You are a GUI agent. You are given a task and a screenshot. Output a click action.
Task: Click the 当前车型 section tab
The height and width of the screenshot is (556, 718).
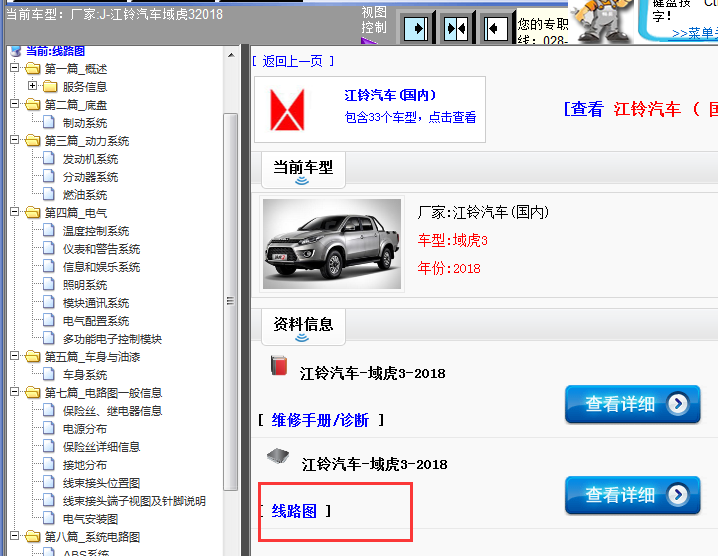pyautogui.click(x=303, y=170)
